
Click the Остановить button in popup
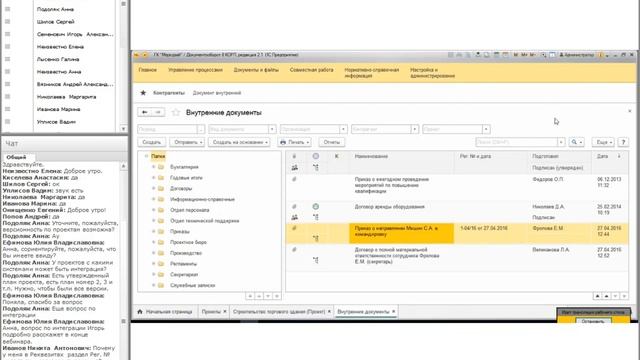pyautogui.click(x=593, y=321)
